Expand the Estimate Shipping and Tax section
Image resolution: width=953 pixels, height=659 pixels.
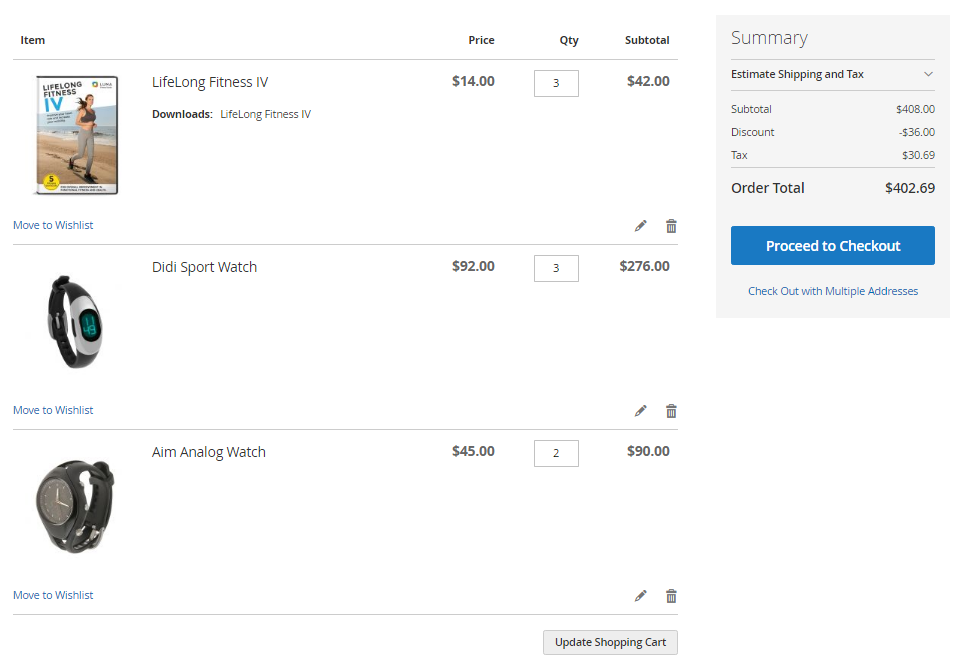pos(797,74)
